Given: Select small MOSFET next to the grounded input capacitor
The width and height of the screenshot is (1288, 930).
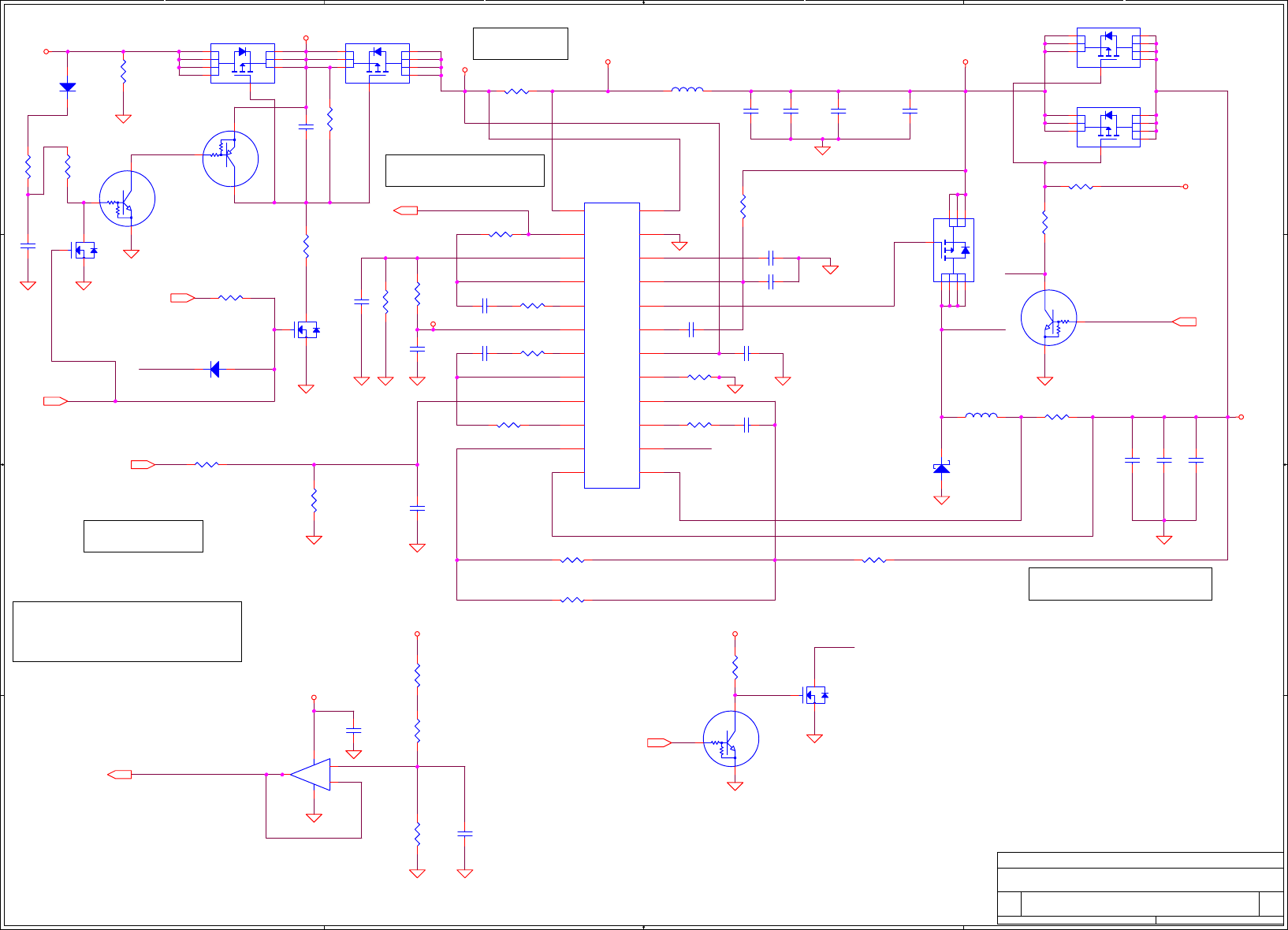Looking at the screenshot, I should (x=84, y=251).
